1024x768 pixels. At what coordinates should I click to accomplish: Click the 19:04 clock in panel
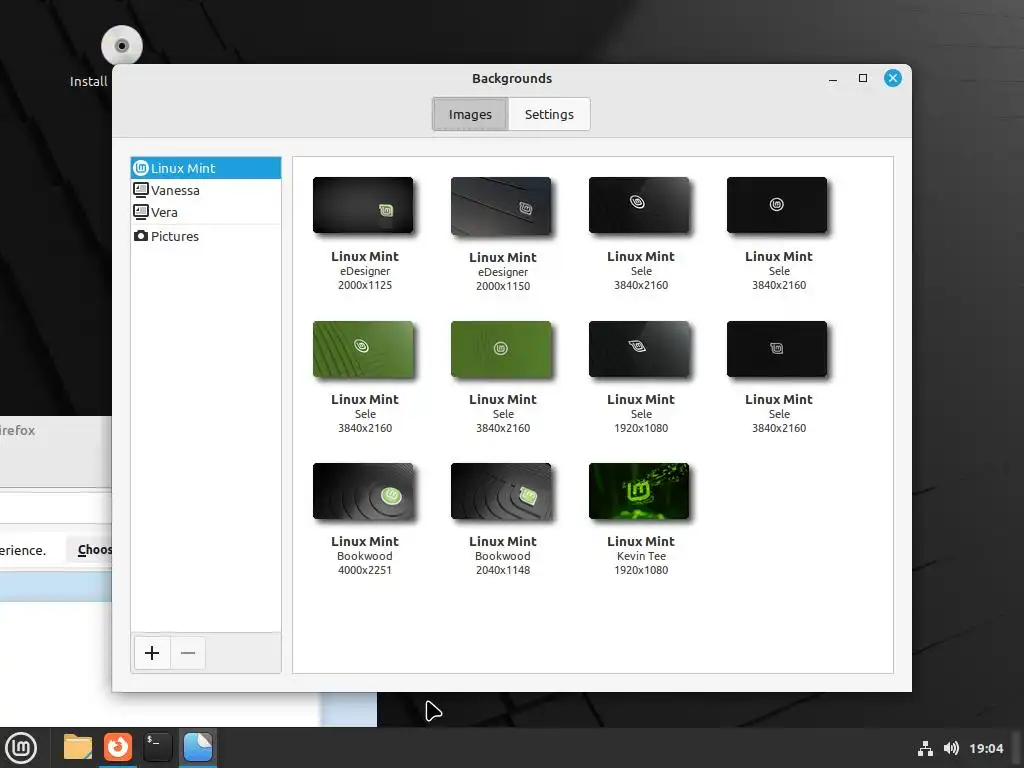(986, 748)
